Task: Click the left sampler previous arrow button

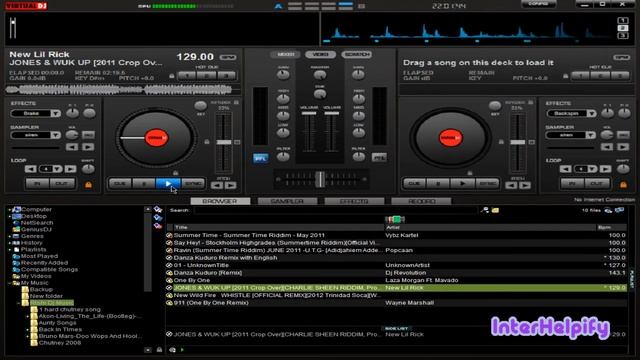Action: 72,147
